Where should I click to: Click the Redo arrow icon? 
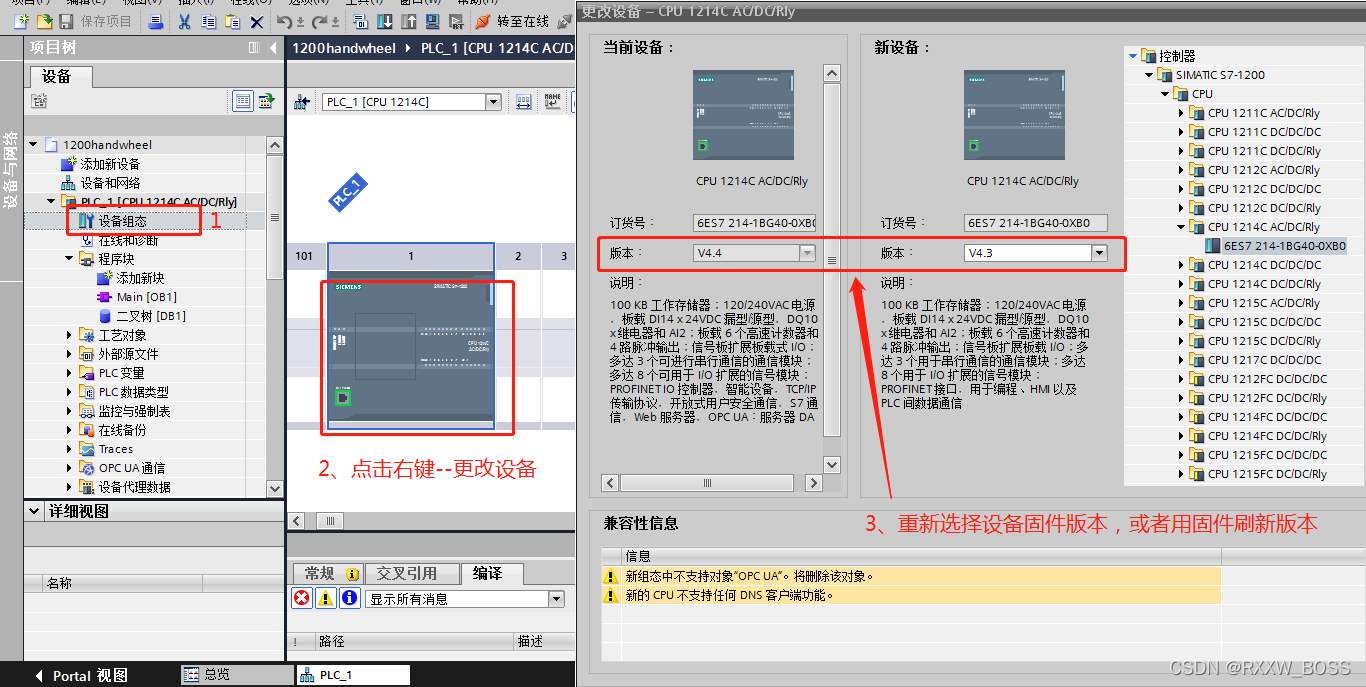coord(320,21)
